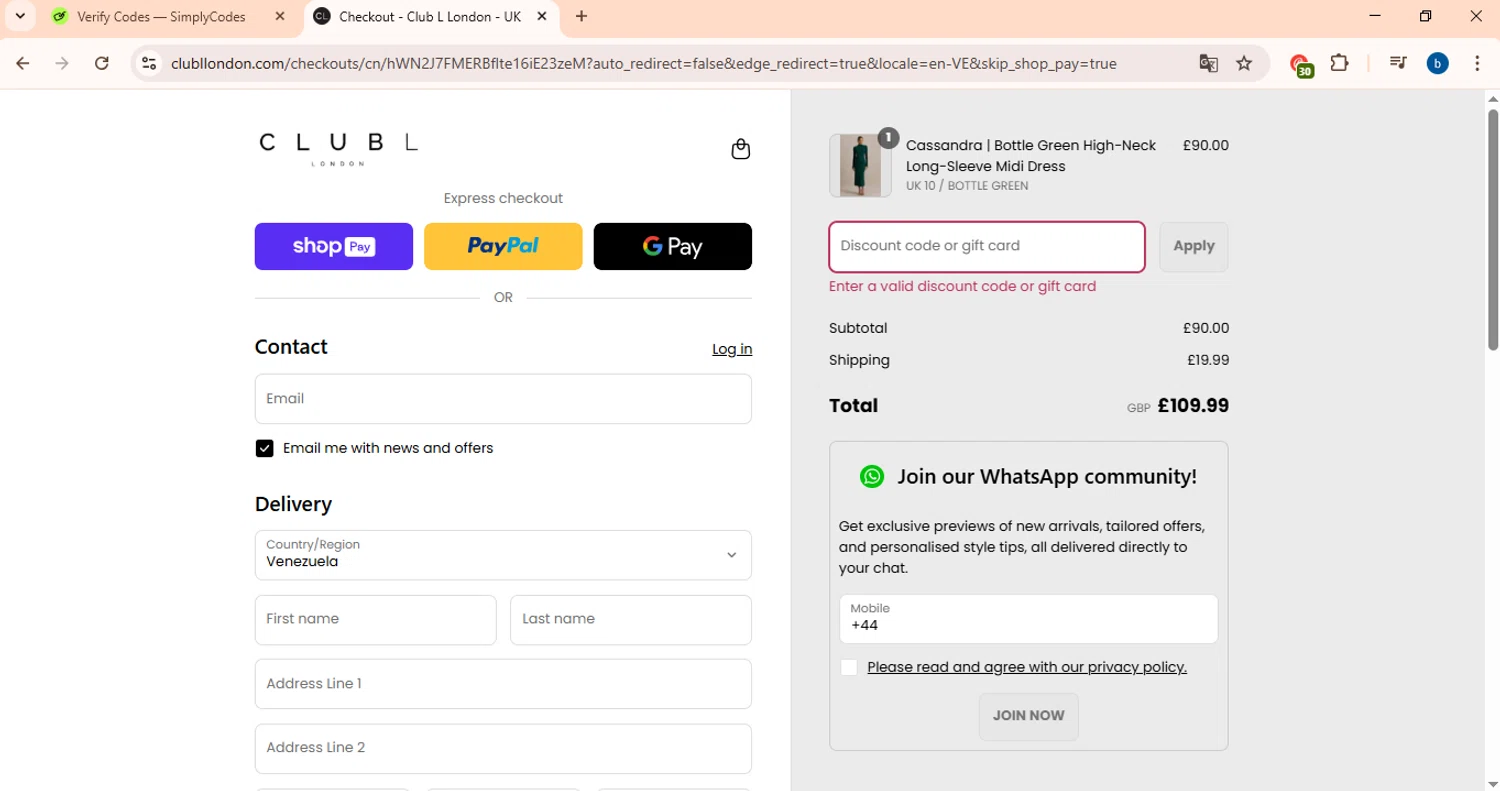
Task: Open site information icon in address bar
Action: pos(149,63)
